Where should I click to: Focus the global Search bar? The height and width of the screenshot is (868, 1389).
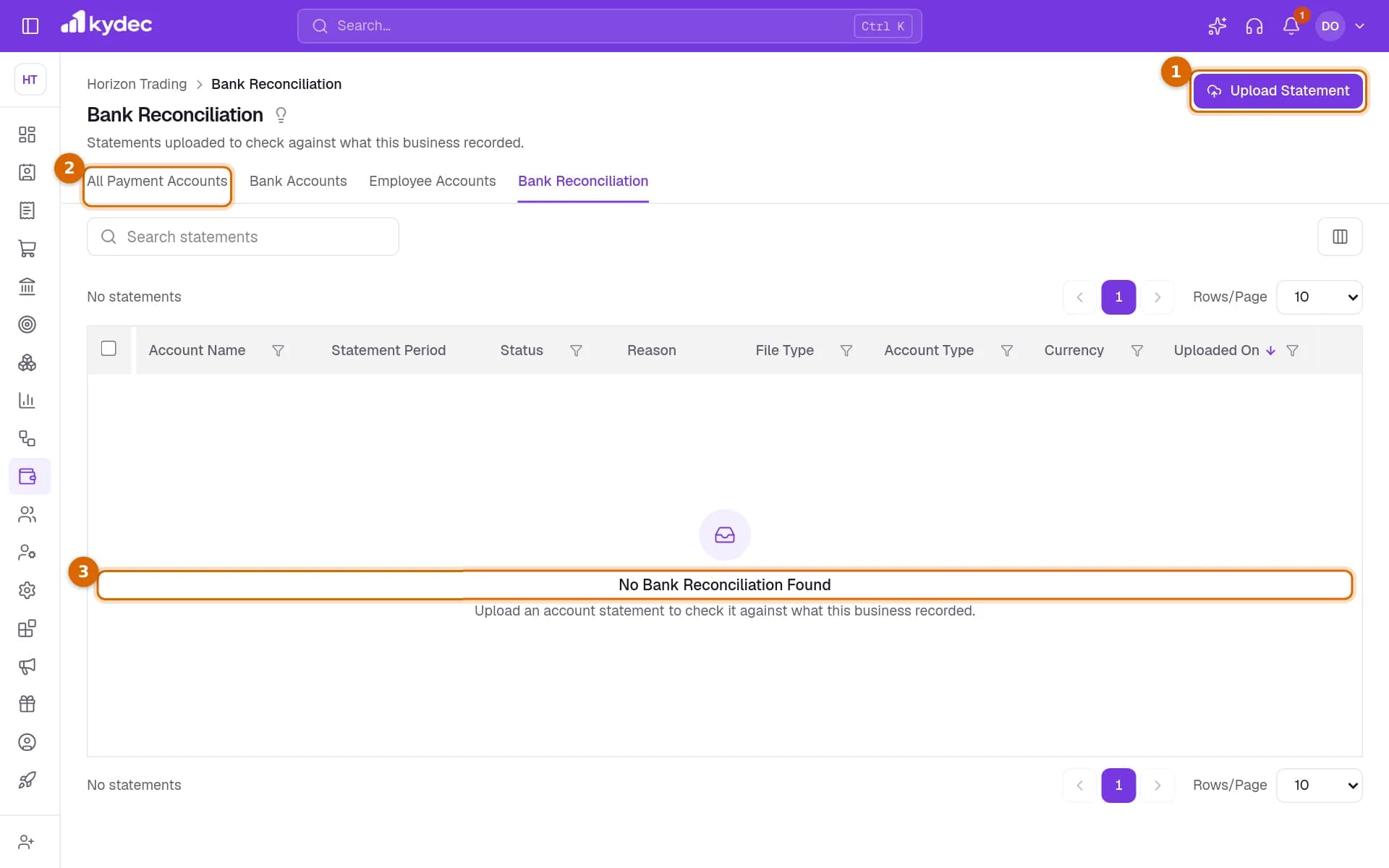pyautogui.click(x=609, y=26)
